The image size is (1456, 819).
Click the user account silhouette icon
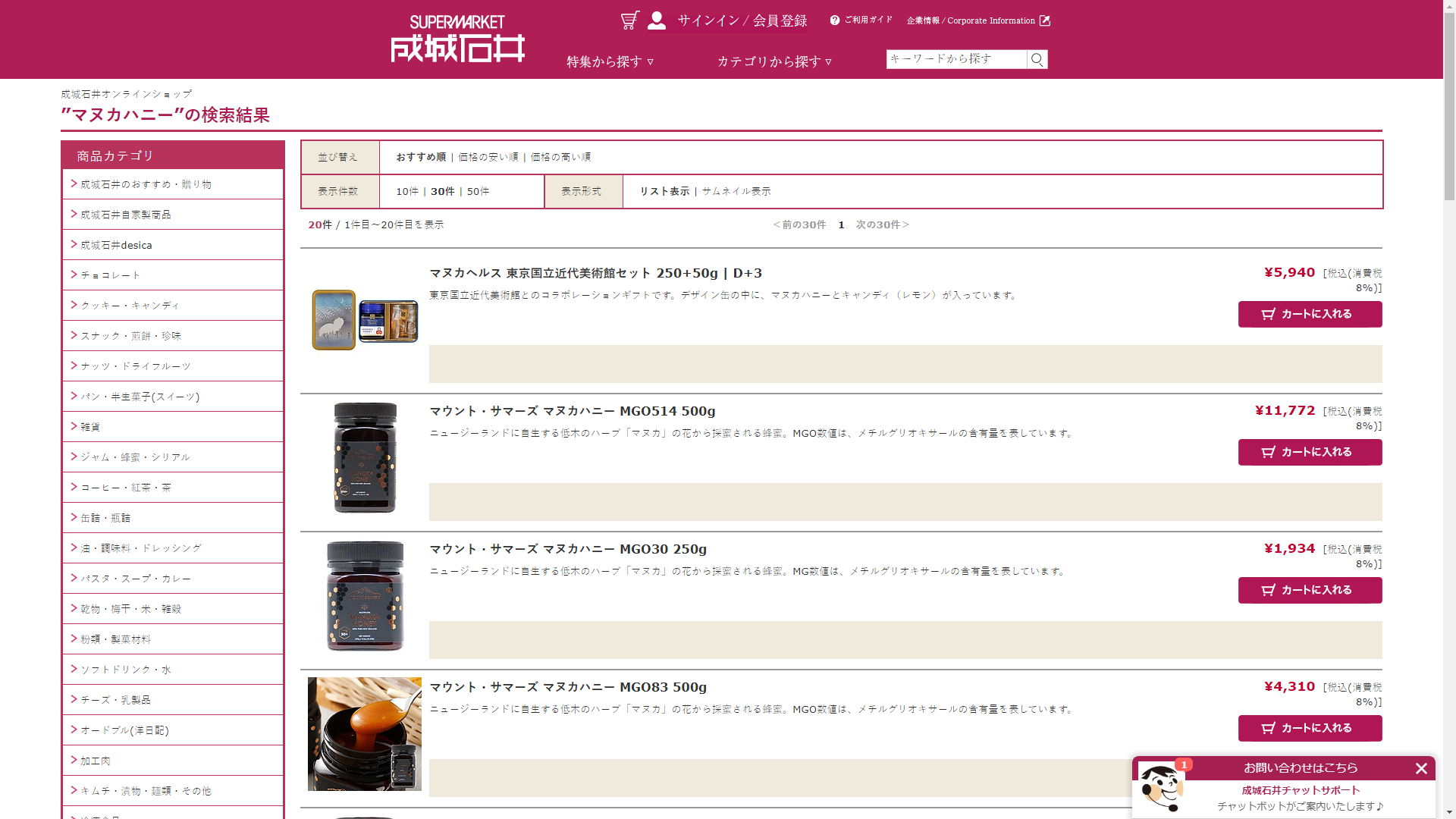coord(657,20)
